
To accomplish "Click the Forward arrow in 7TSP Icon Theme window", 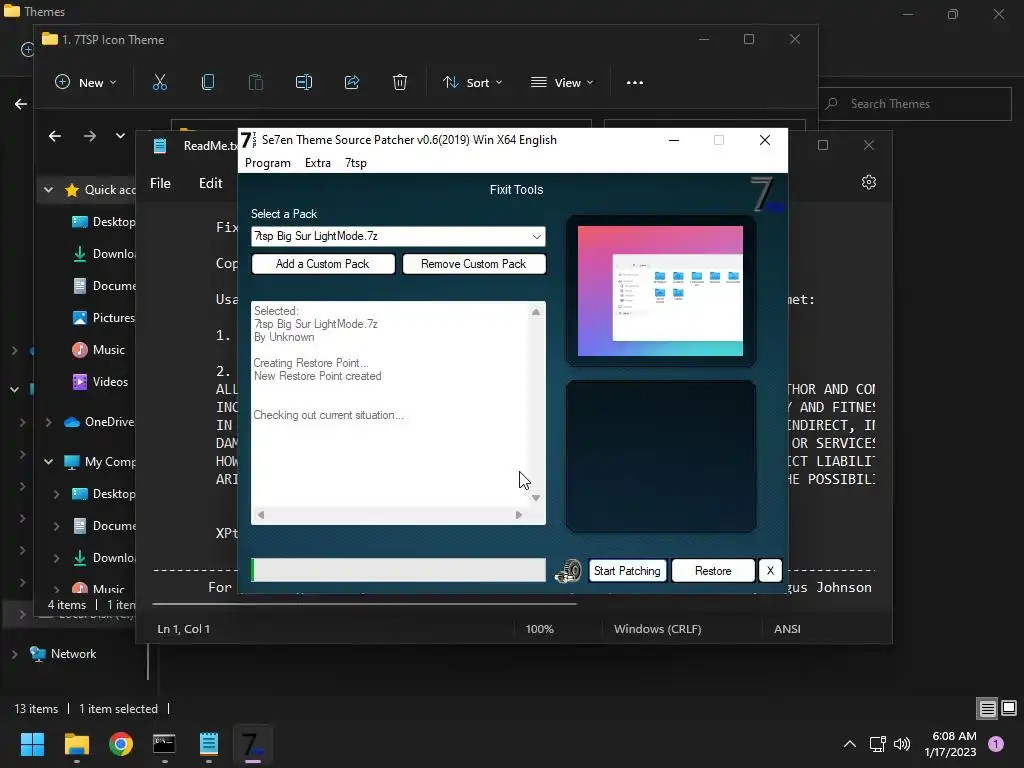I will pos(90,136).
